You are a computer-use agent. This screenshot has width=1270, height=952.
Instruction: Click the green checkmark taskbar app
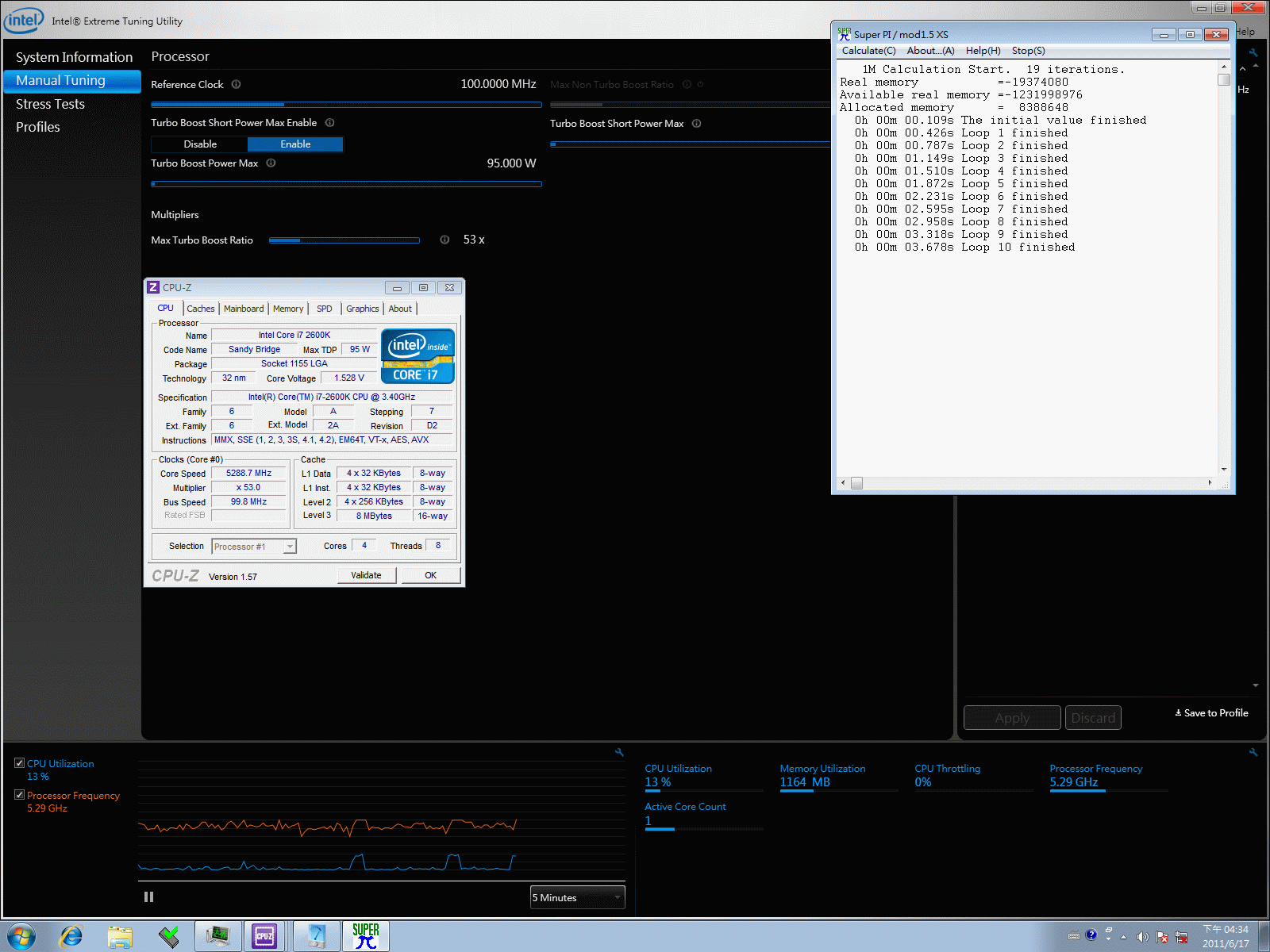pos(169,937)
